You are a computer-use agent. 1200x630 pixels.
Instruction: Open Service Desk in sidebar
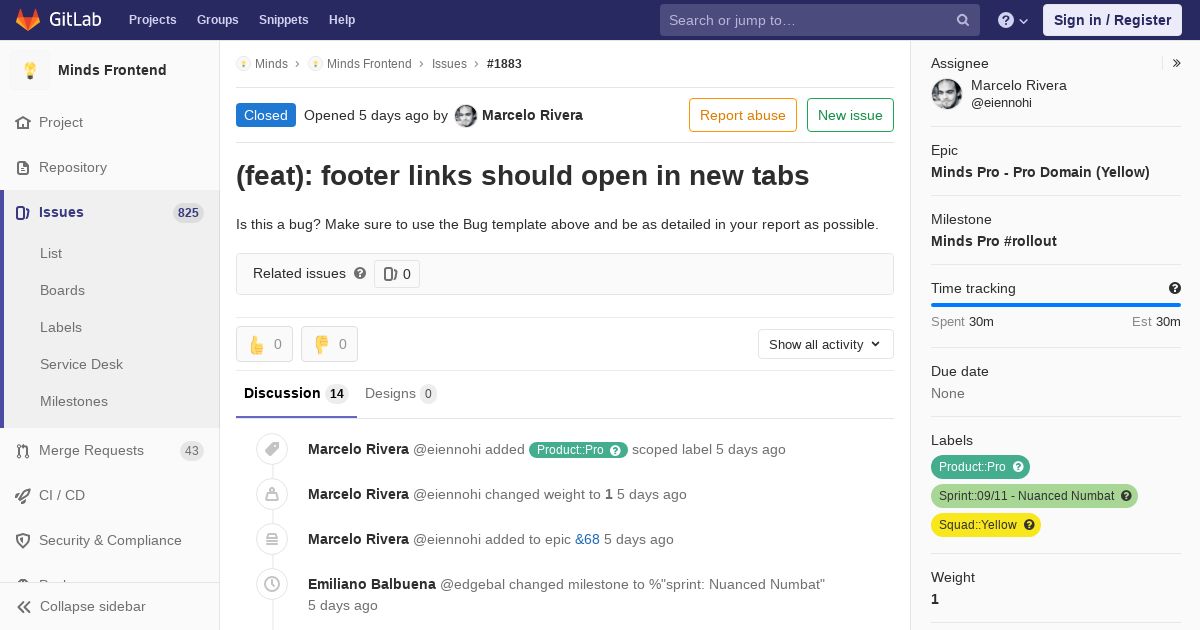tap(81, 365)
